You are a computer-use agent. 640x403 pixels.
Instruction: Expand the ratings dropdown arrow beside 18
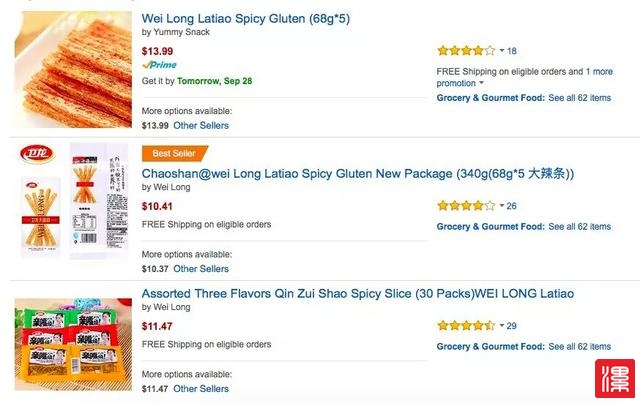click(x=502, y=51)
